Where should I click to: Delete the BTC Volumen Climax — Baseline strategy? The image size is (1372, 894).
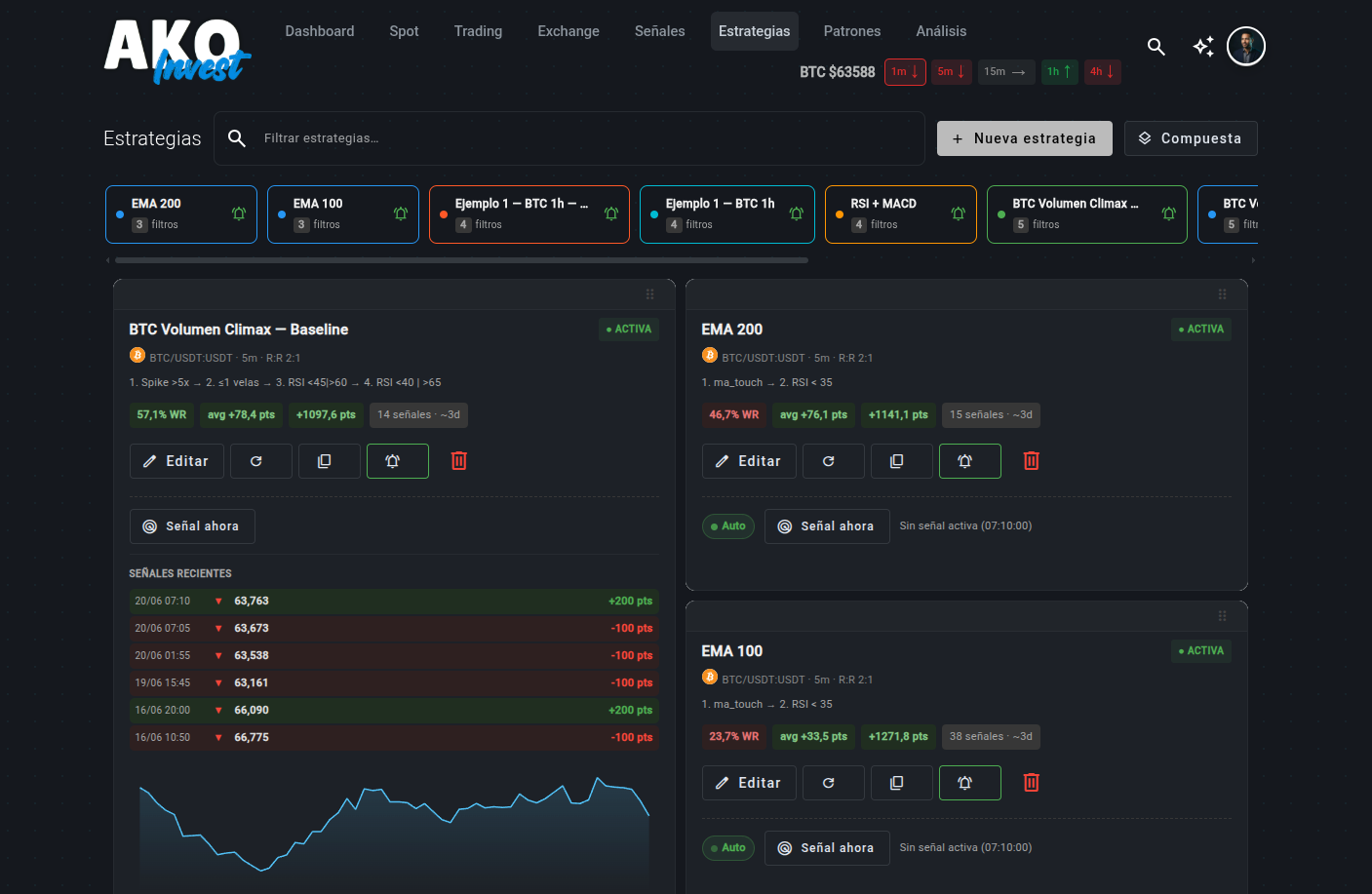[x=459, y=461]
